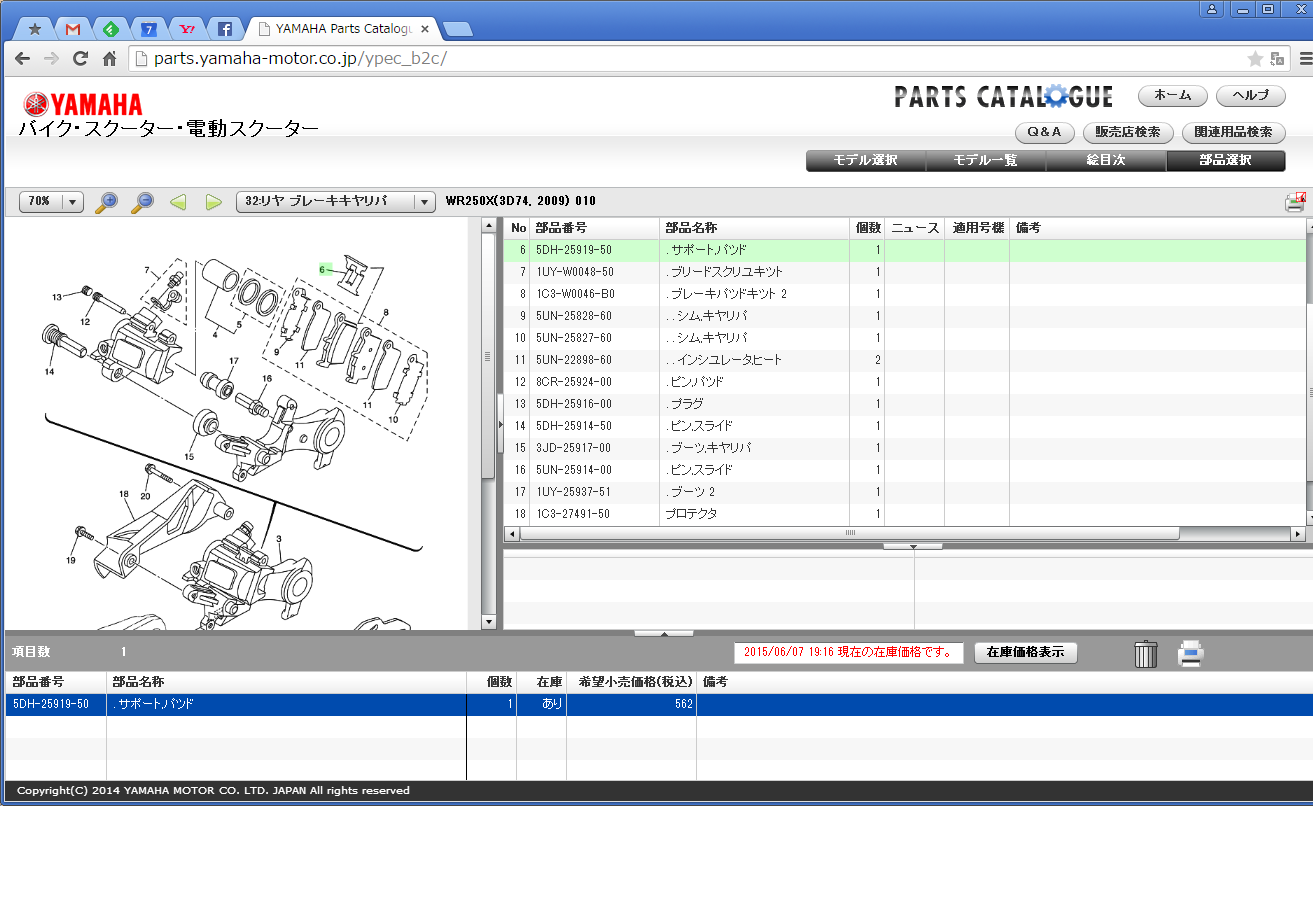
Task: Open the Chrome menu hamburger icon
Action: pos(1306,59)
